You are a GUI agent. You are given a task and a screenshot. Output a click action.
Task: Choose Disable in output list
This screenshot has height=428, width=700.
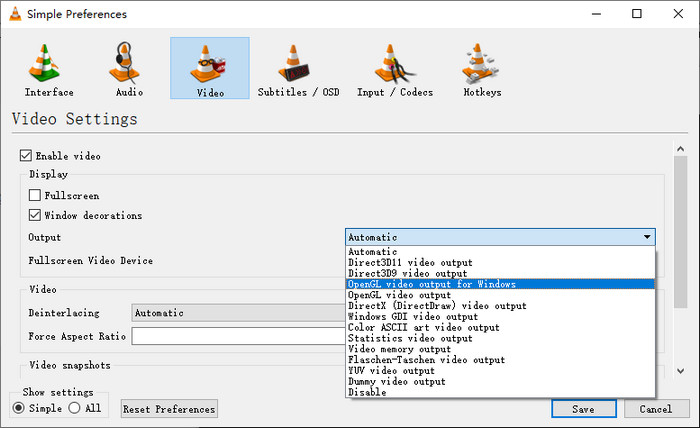(500, 392)
